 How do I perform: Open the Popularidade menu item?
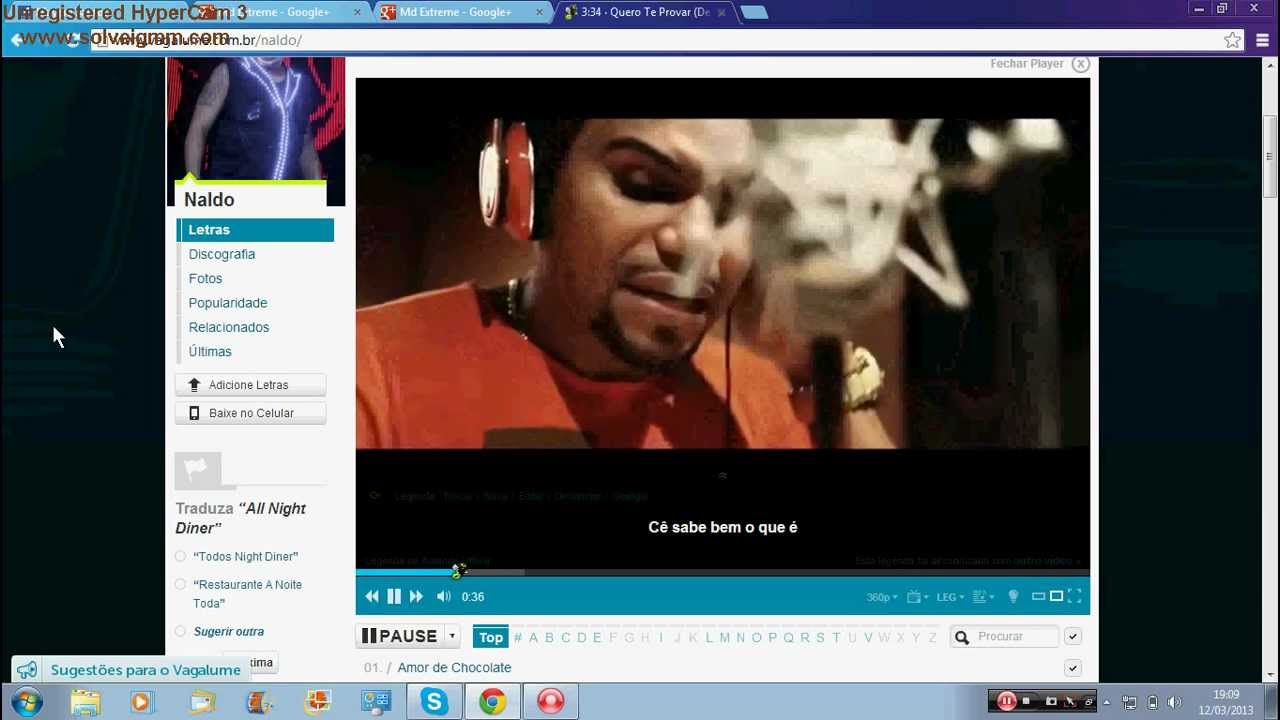228,303
